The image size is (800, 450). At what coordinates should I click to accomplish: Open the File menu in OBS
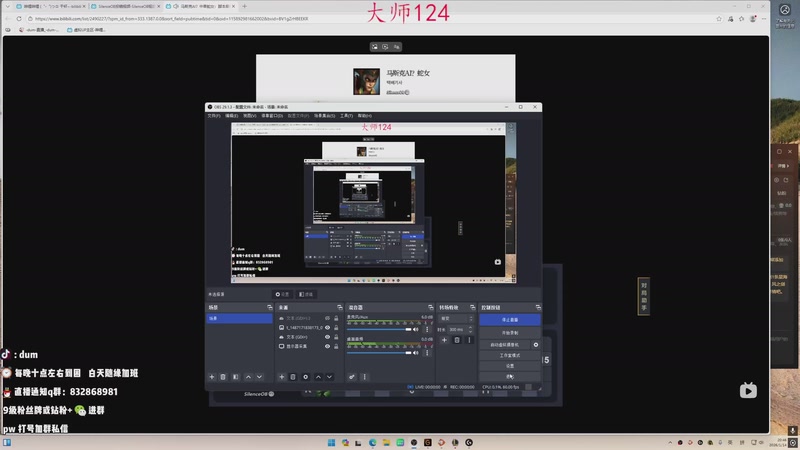click(x=213, y=115)
